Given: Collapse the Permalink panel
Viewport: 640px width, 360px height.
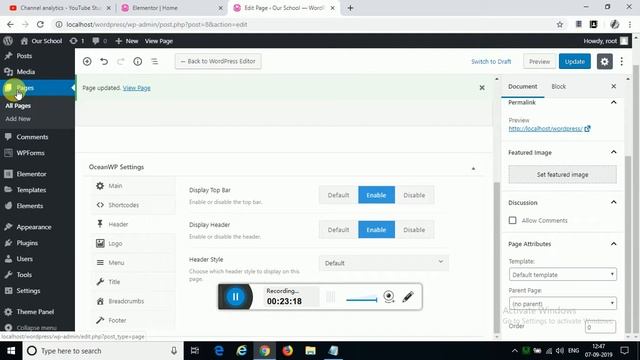Looking at the screenshot, I should coord(613,102).
